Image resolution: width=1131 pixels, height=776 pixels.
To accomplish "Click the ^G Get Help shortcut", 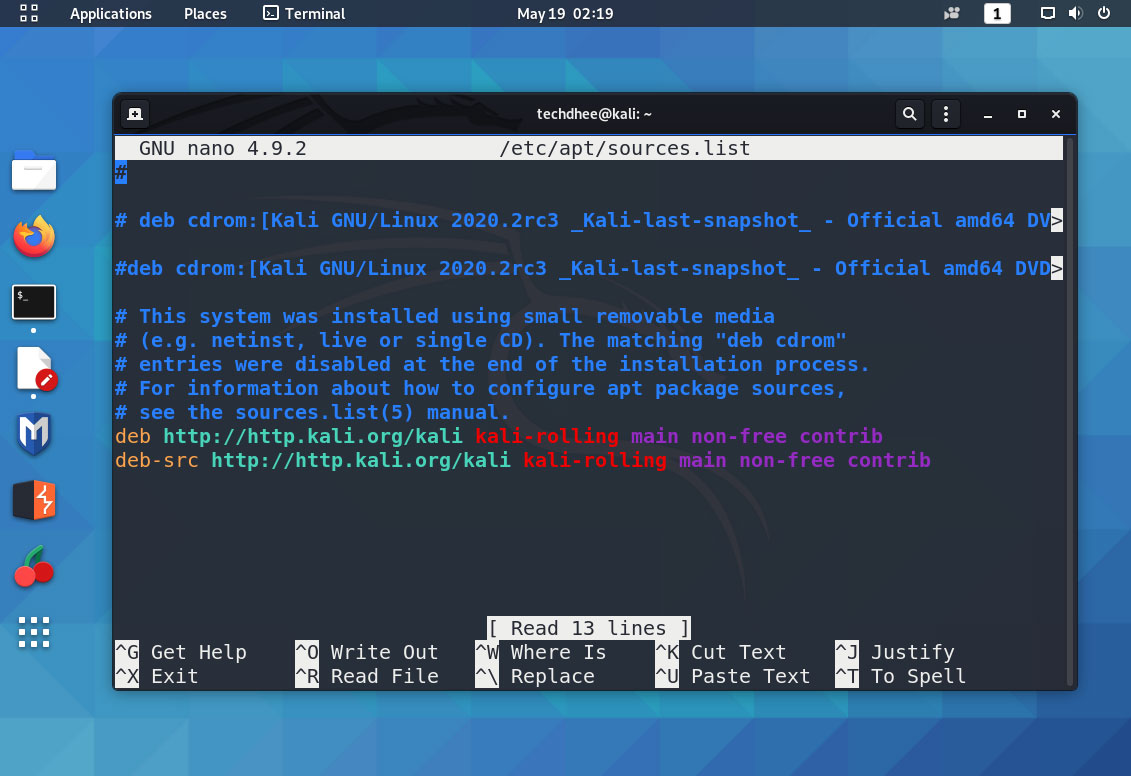I will (x=181, y=652).
